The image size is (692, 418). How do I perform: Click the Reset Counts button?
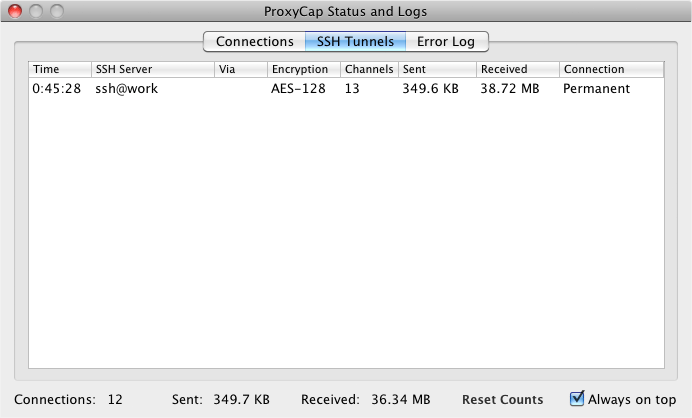click(502, 399)
